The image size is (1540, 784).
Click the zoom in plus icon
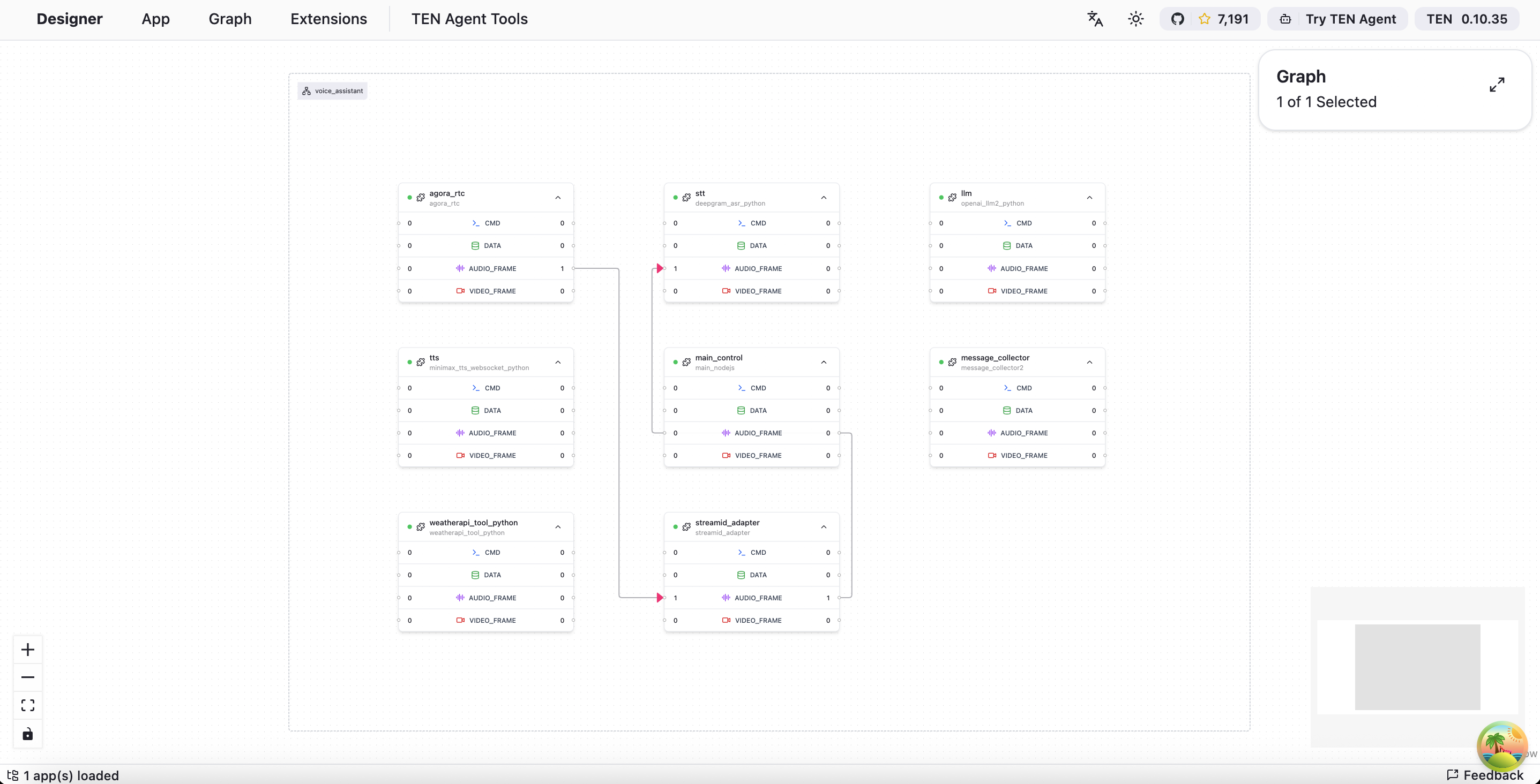(x=27, y=650)
